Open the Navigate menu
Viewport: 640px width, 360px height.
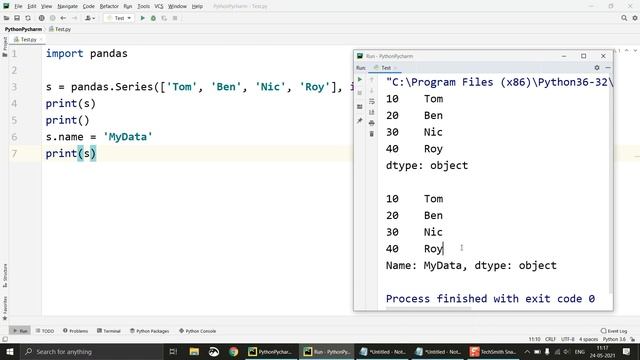pos(67,6)
